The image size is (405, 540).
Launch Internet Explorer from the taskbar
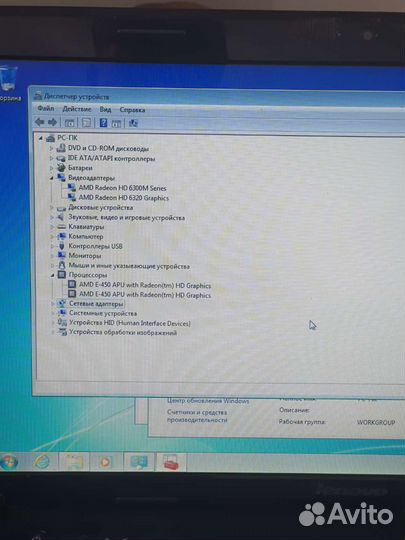click(x=42, y=462)
